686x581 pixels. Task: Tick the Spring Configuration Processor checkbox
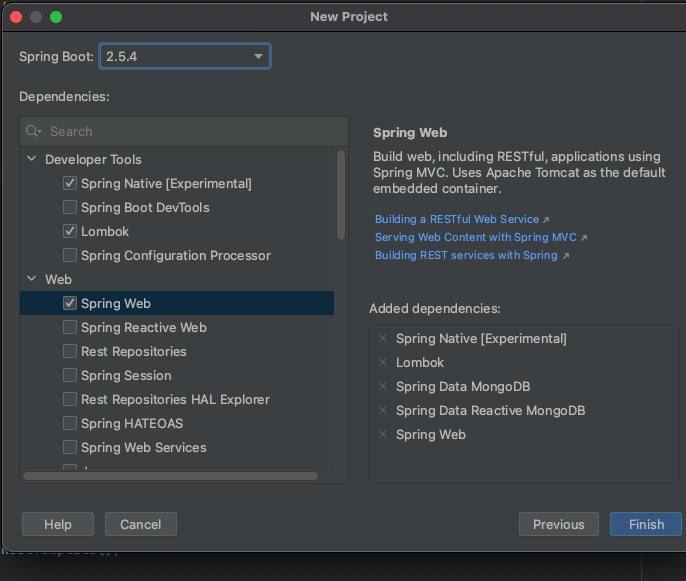tap(70, 255)
